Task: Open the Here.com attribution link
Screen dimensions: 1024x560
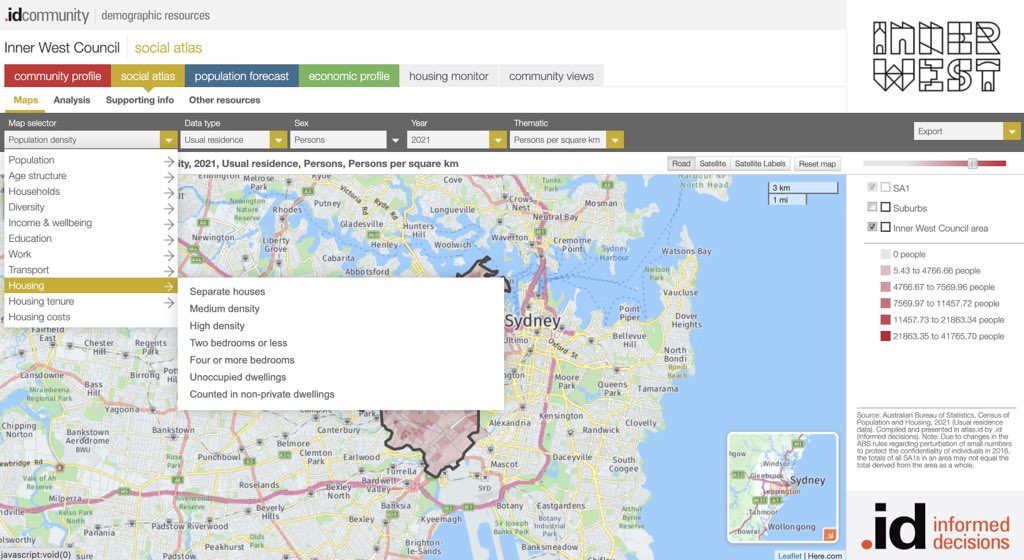Action: point(825,555)
